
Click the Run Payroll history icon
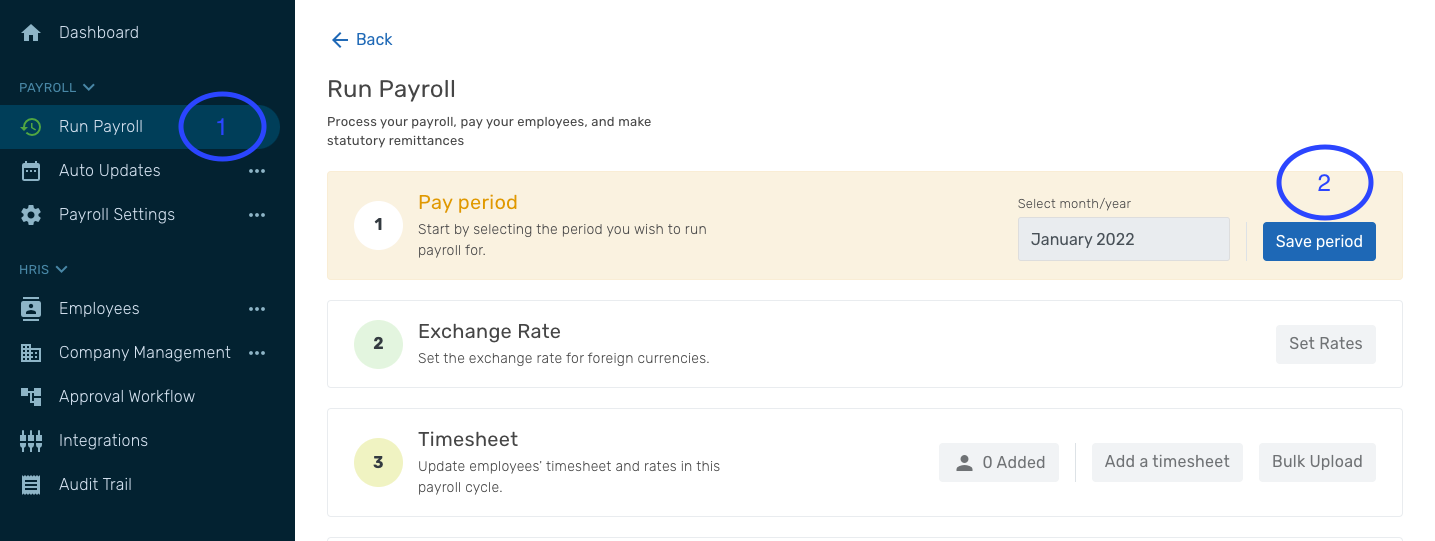[x=31, y=127]
